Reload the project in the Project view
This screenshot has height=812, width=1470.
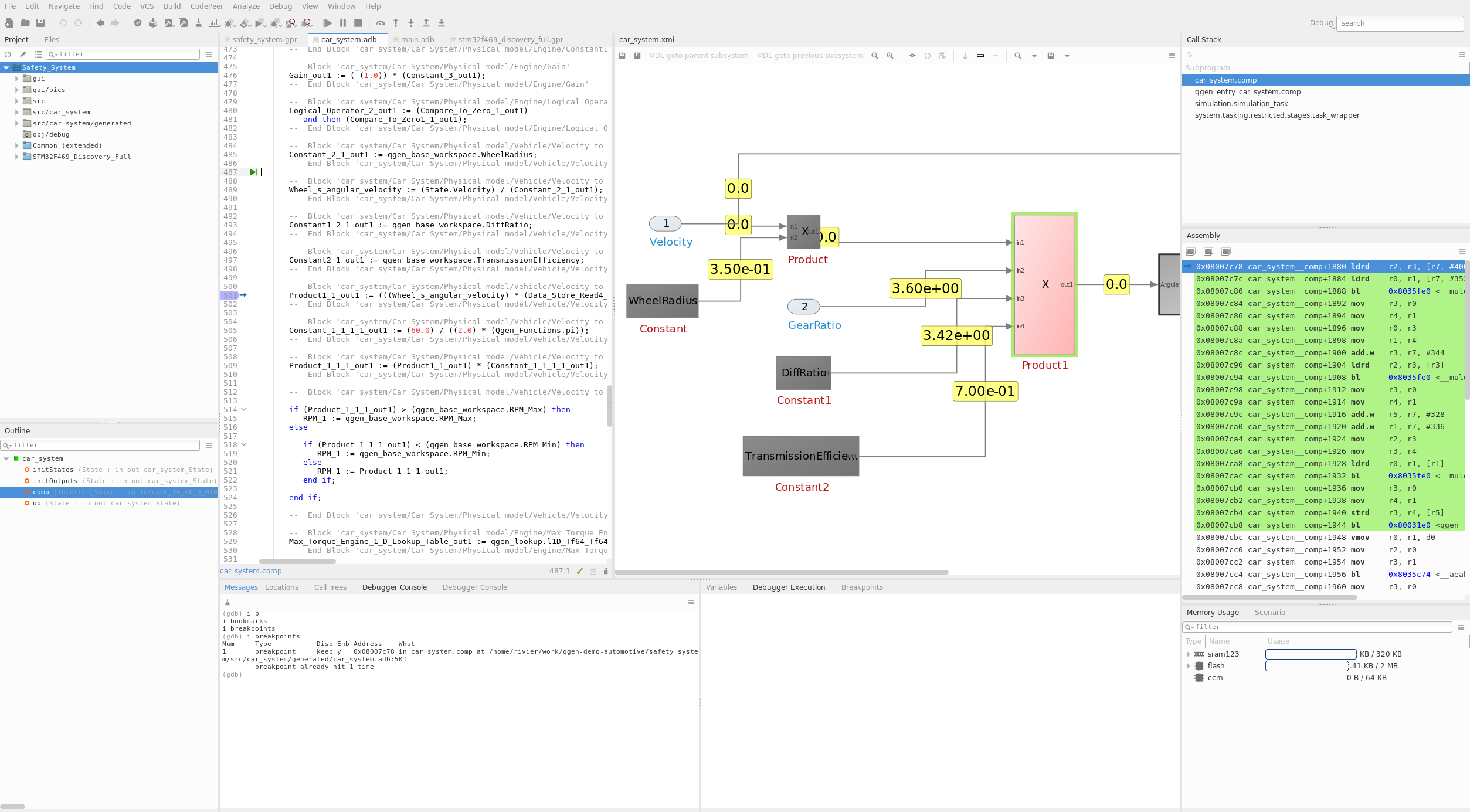[x=8, y=55]
